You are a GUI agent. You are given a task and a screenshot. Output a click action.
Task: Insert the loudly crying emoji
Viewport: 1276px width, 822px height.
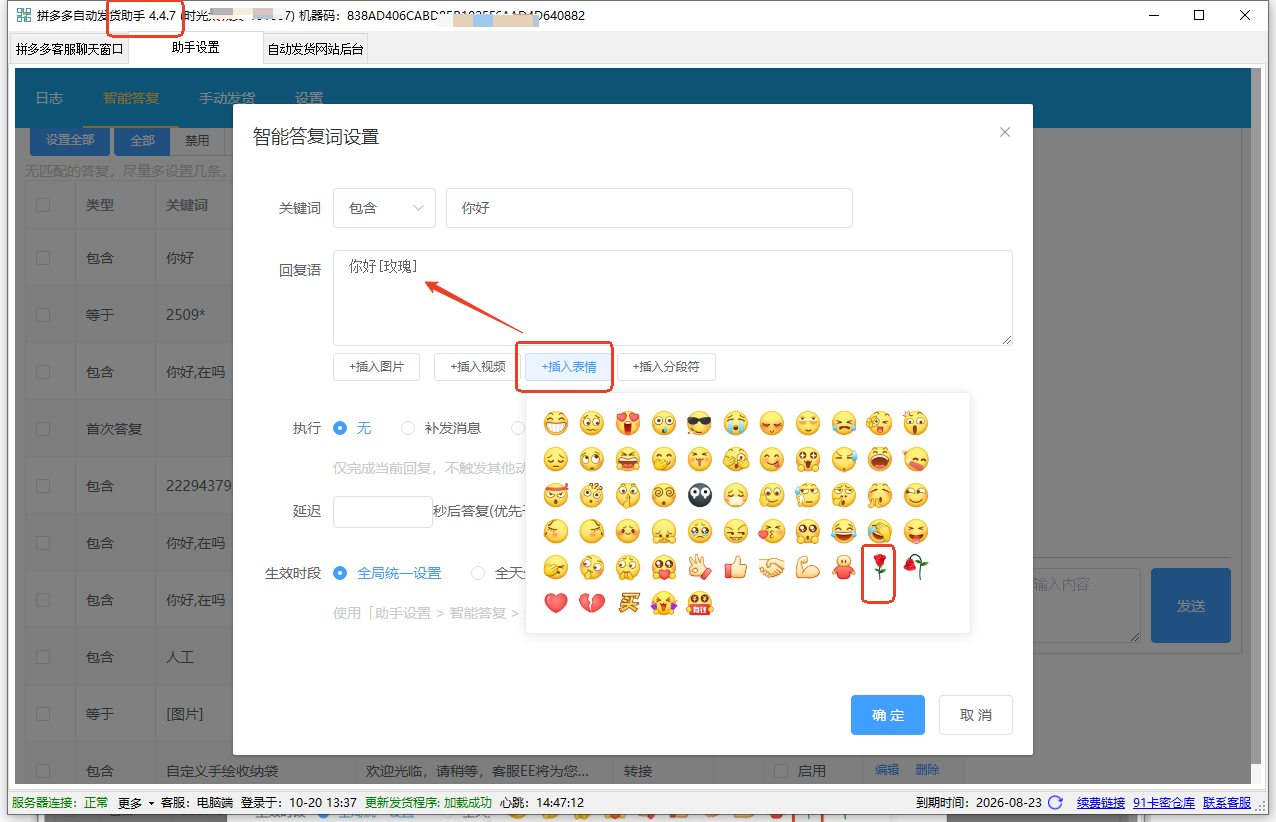pyautogui.click(x=736, y=423)
